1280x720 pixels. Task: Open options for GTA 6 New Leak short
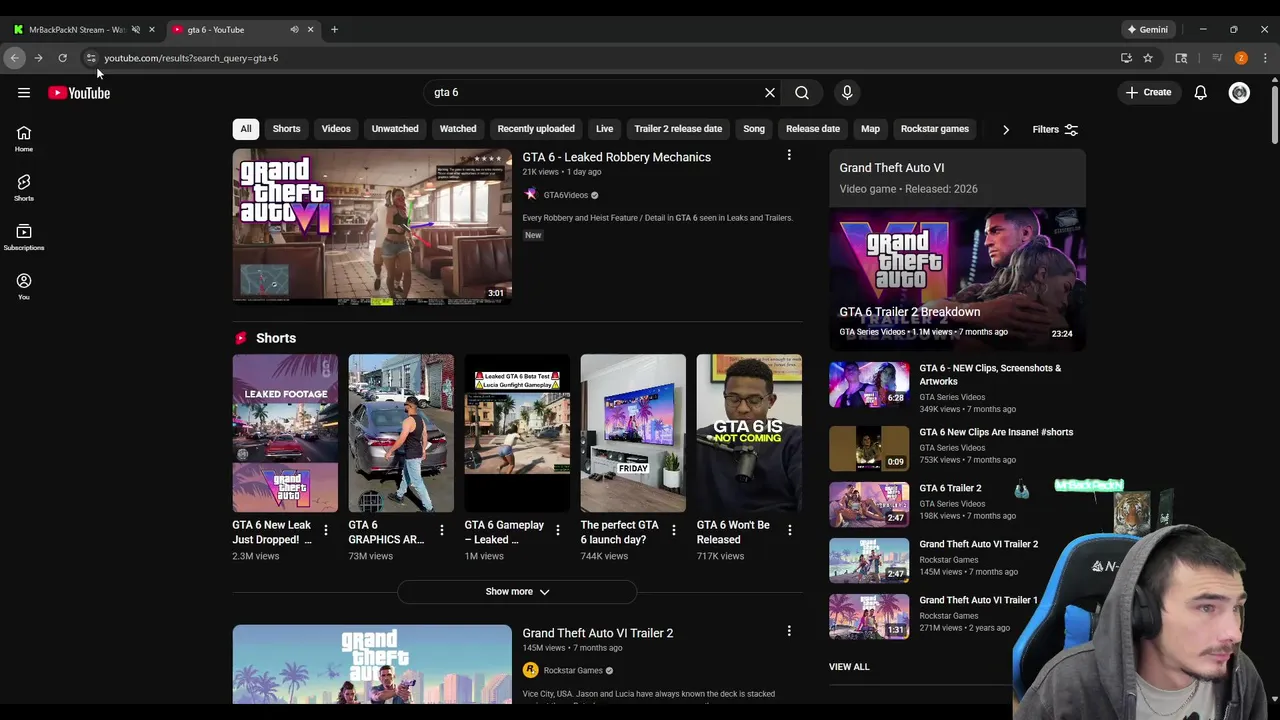coord(325,530)
